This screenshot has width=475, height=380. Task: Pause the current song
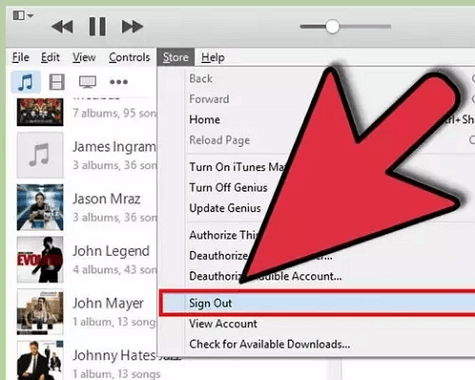97,26
